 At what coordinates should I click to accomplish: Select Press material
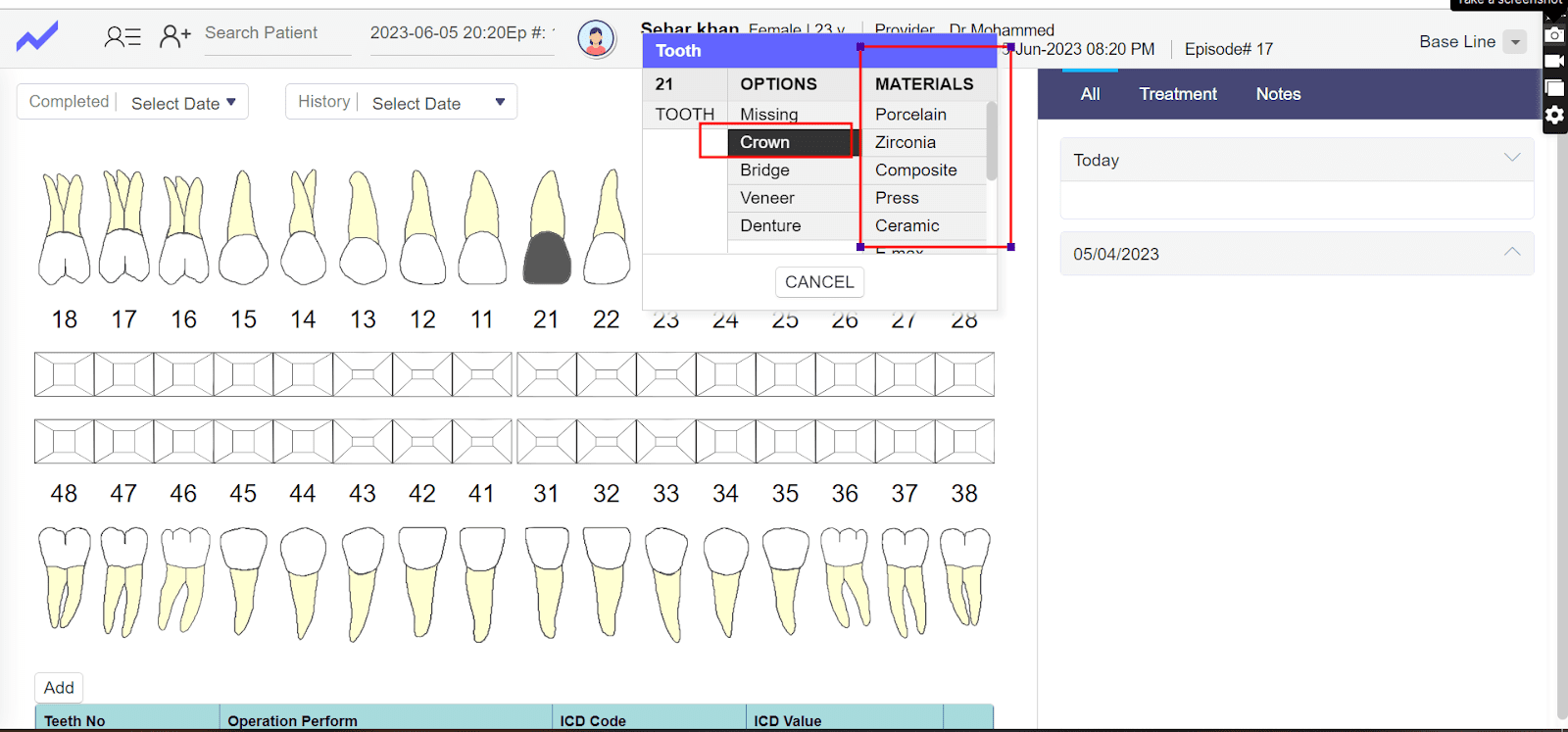pyautogui.click(x=924, y=198)
